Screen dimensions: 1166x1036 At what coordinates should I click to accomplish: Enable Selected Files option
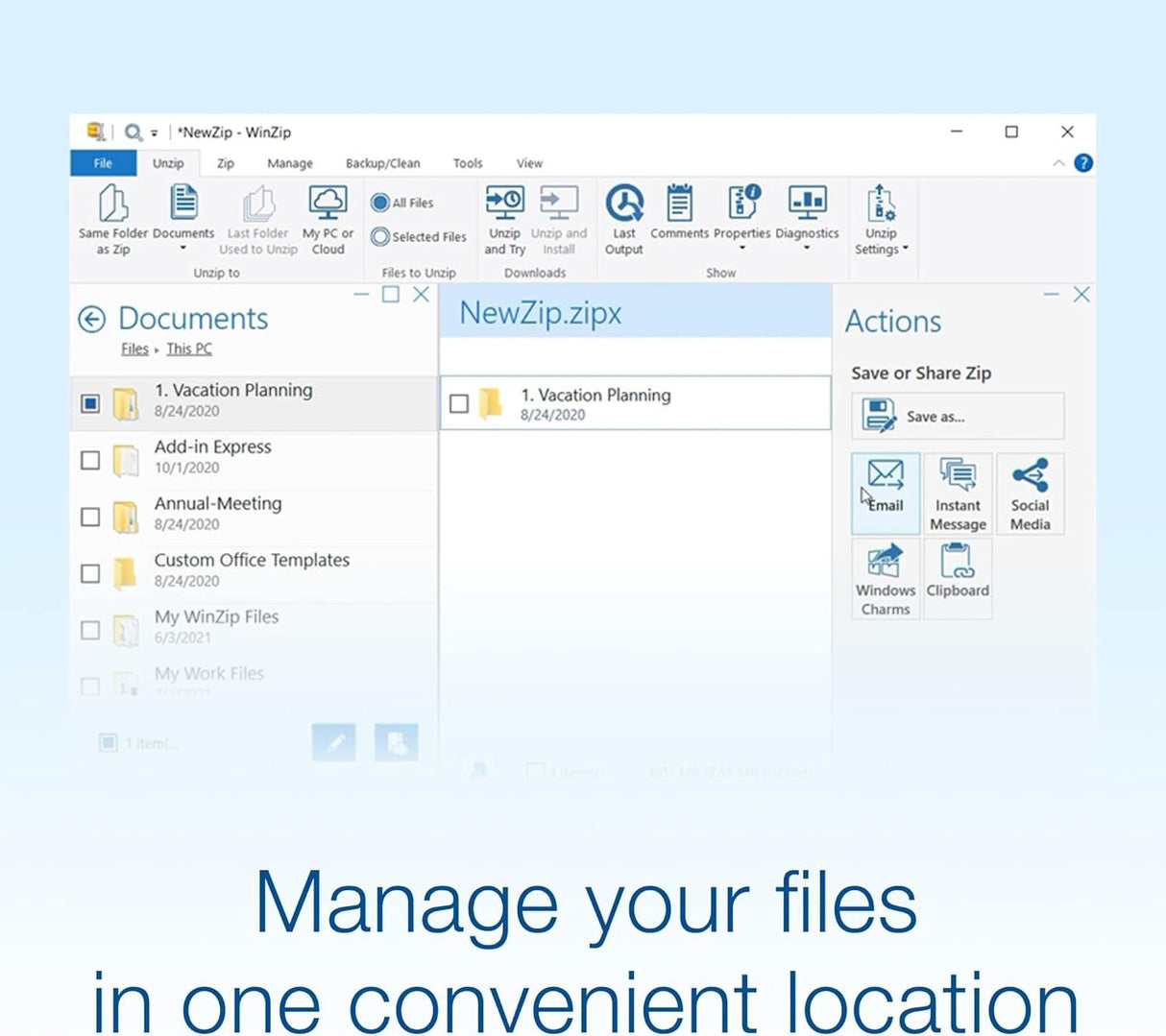[382, 236]
